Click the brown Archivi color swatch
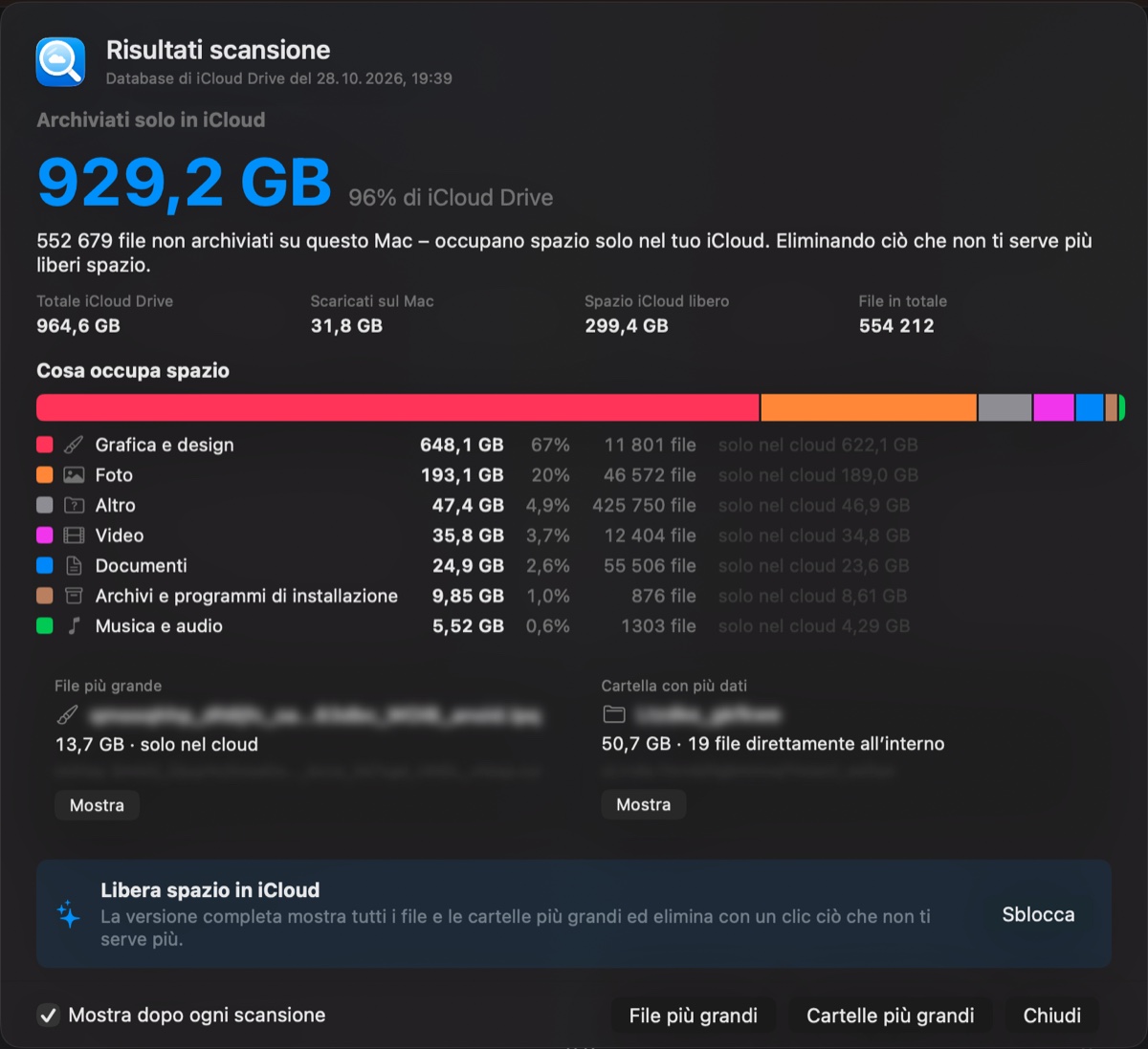Screen dimensions: 1148x1049 (x=44, y=596)
